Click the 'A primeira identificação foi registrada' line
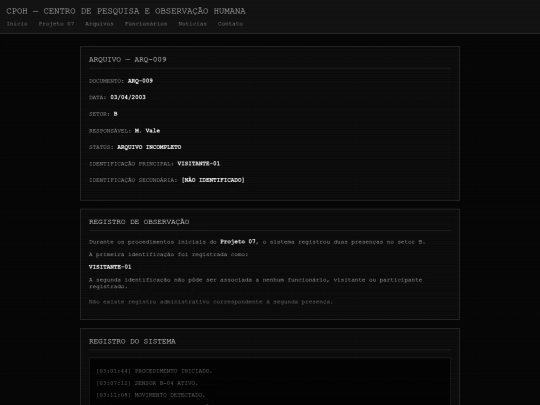The image size is (540, 405). click(x=168, y=255)
